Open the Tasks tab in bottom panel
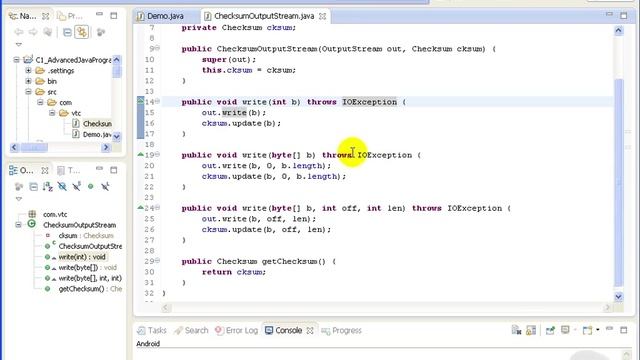This screenshot has height=360, width=640. 152,330
